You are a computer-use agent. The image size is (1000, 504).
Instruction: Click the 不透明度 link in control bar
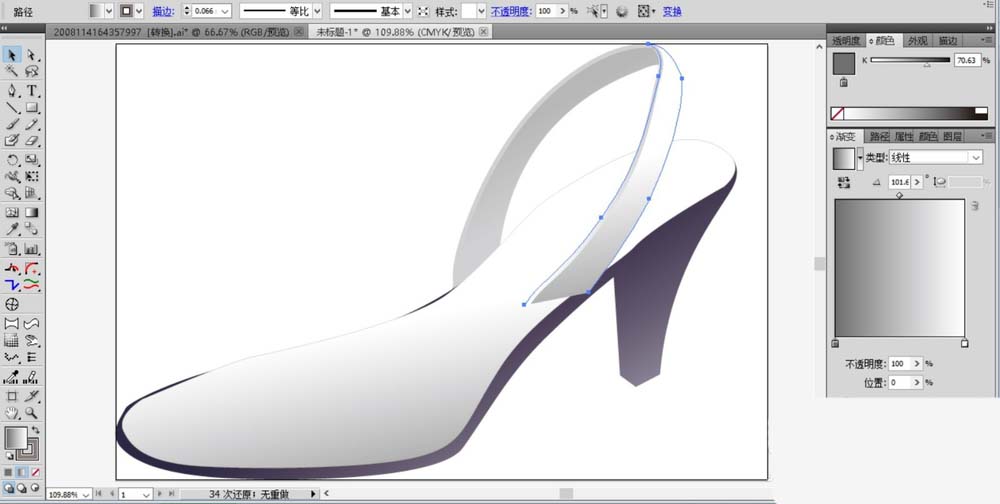[511, 11]
